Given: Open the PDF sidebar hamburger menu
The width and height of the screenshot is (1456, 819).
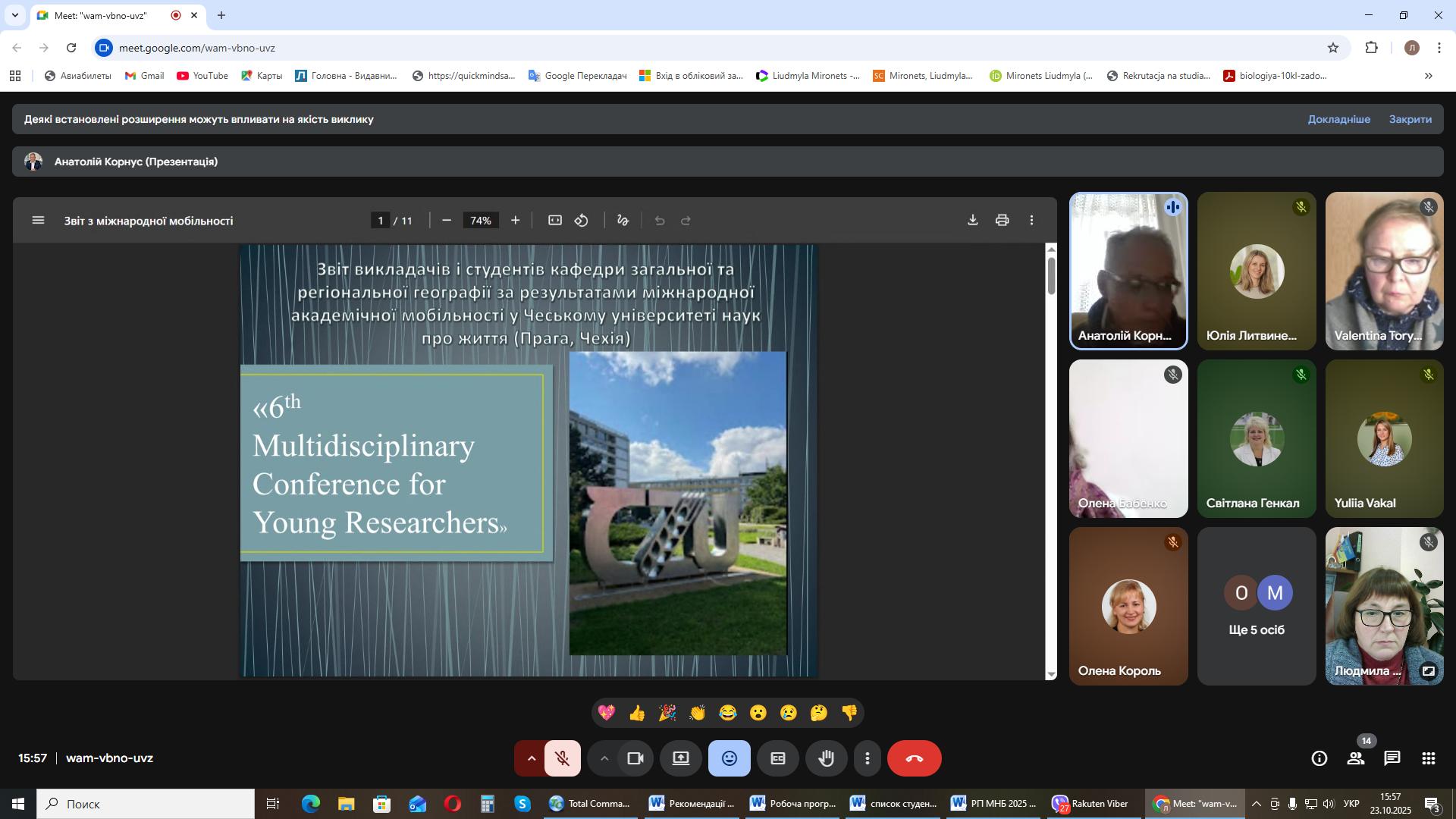Looking at the screenshot, I should [x=39, y=221].
